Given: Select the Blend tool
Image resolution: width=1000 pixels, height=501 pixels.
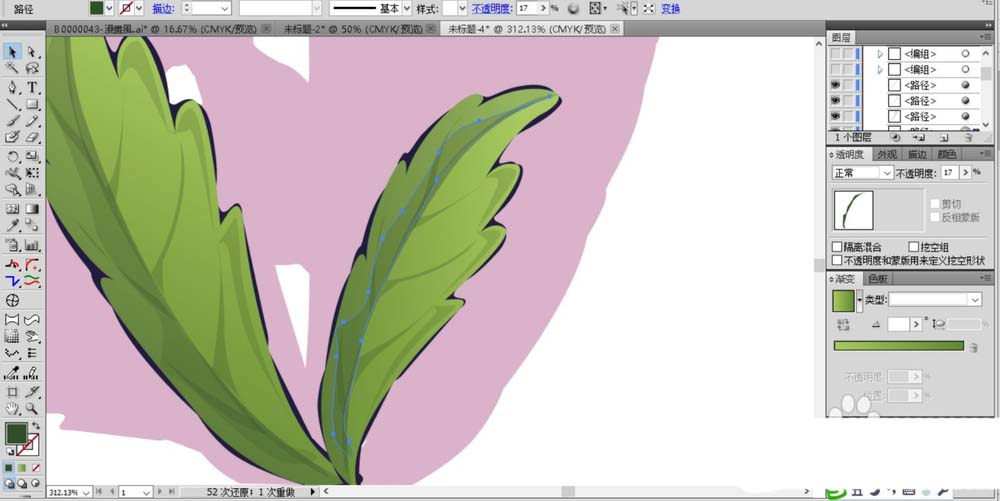Looking at the screenshot, I should (x=32, y=226).
